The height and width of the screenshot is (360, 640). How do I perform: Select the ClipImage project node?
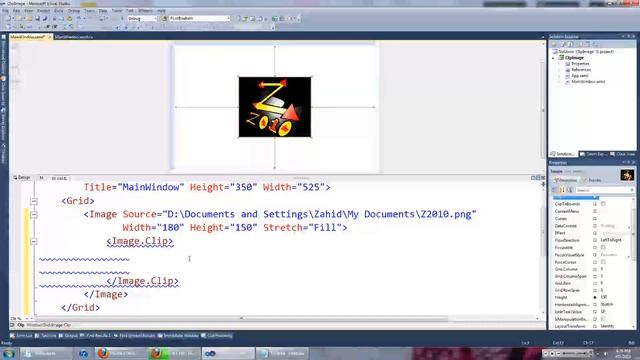pyautogui.click(x=571, y=58)
